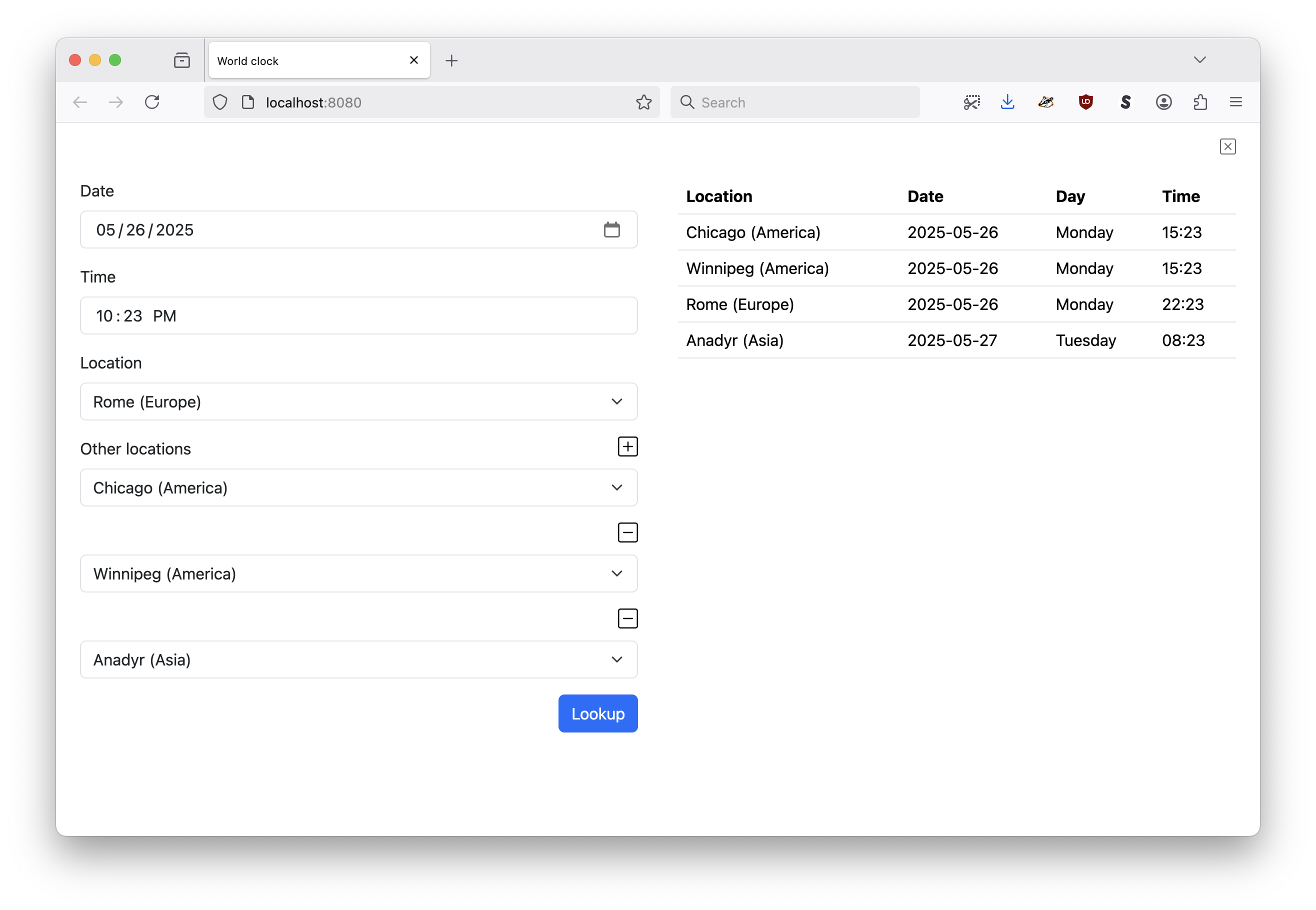Open the extensions puzzle-piece icon

pyautogui.click(x=1199, y=102)
